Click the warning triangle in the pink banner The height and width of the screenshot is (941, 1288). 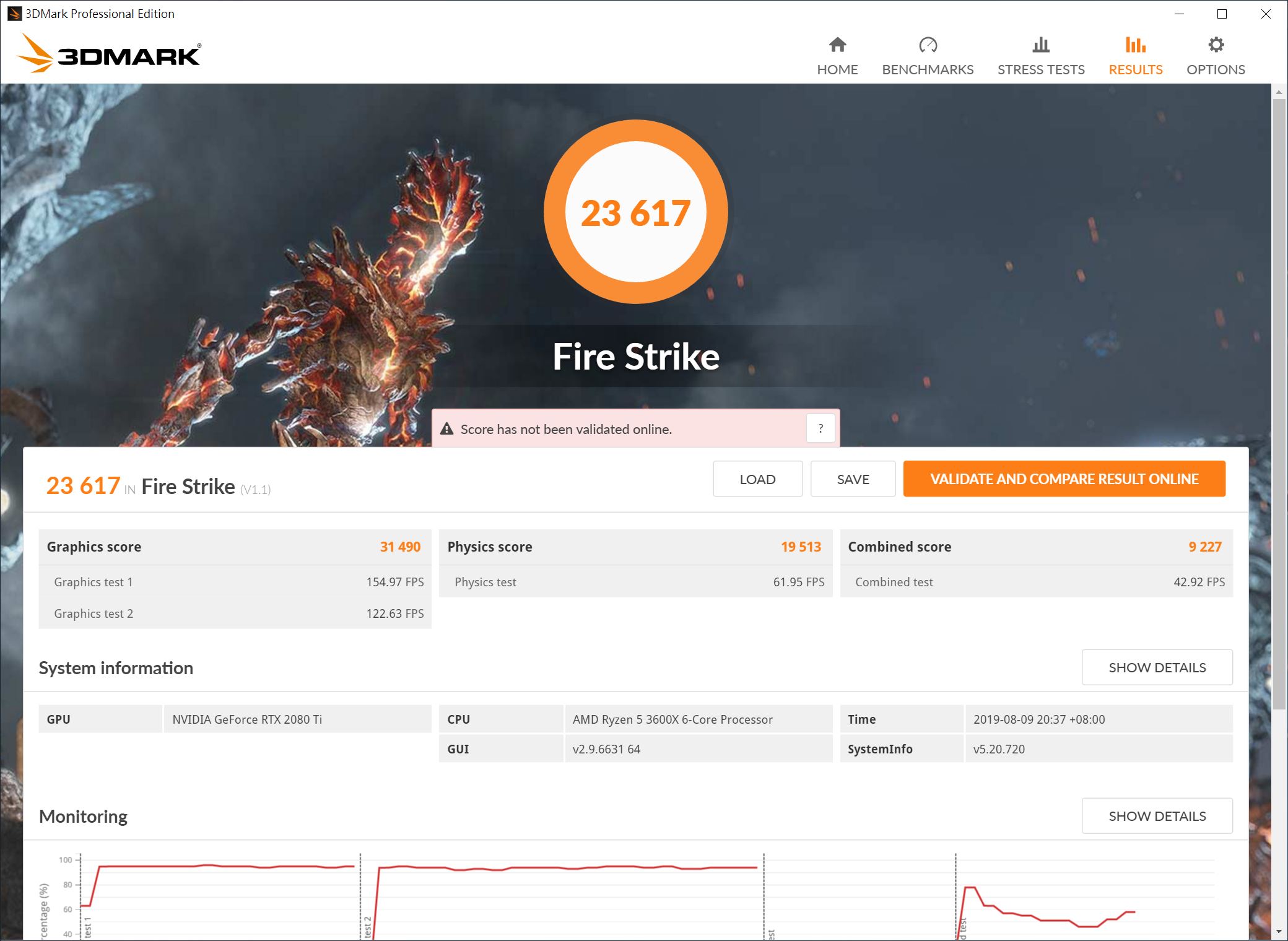(x=448, y=428)
